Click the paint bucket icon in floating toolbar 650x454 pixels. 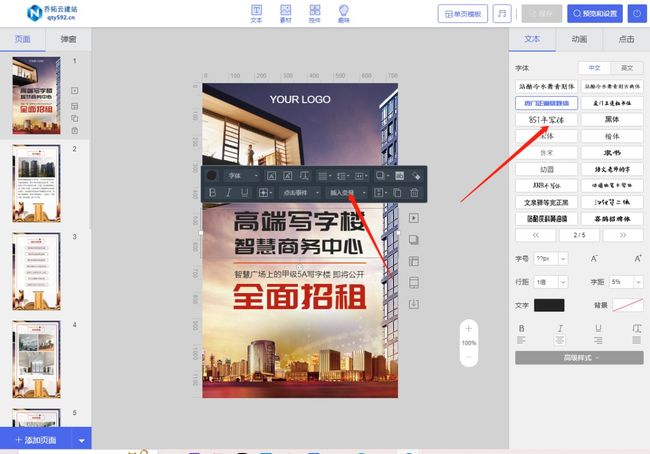coord(416,176)
